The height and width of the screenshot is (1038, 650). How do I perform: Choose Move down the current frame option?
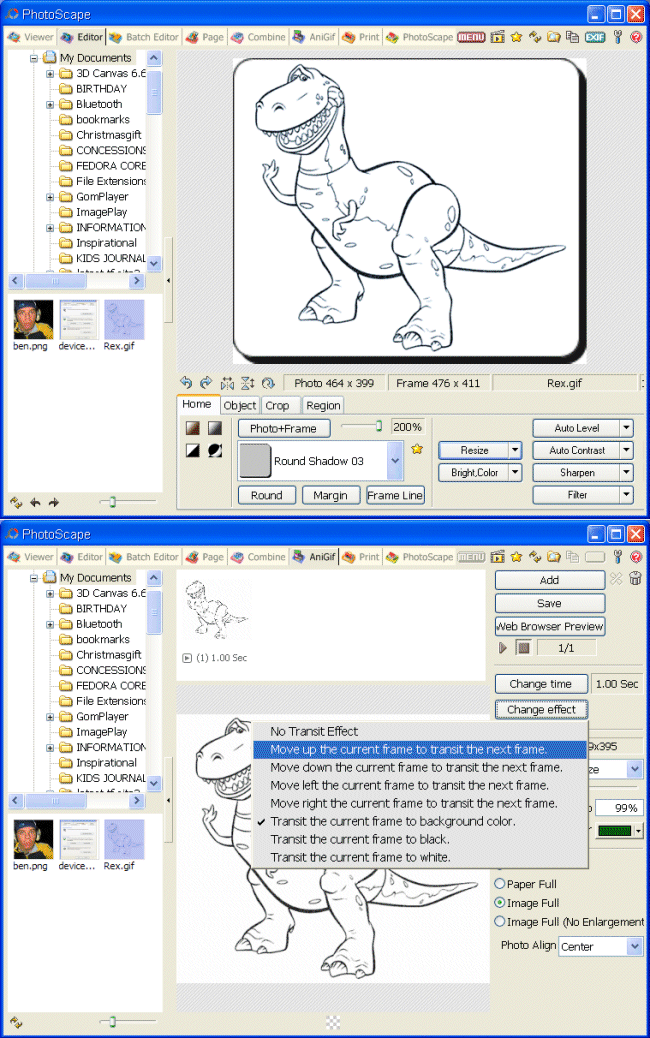click(420, 767)
